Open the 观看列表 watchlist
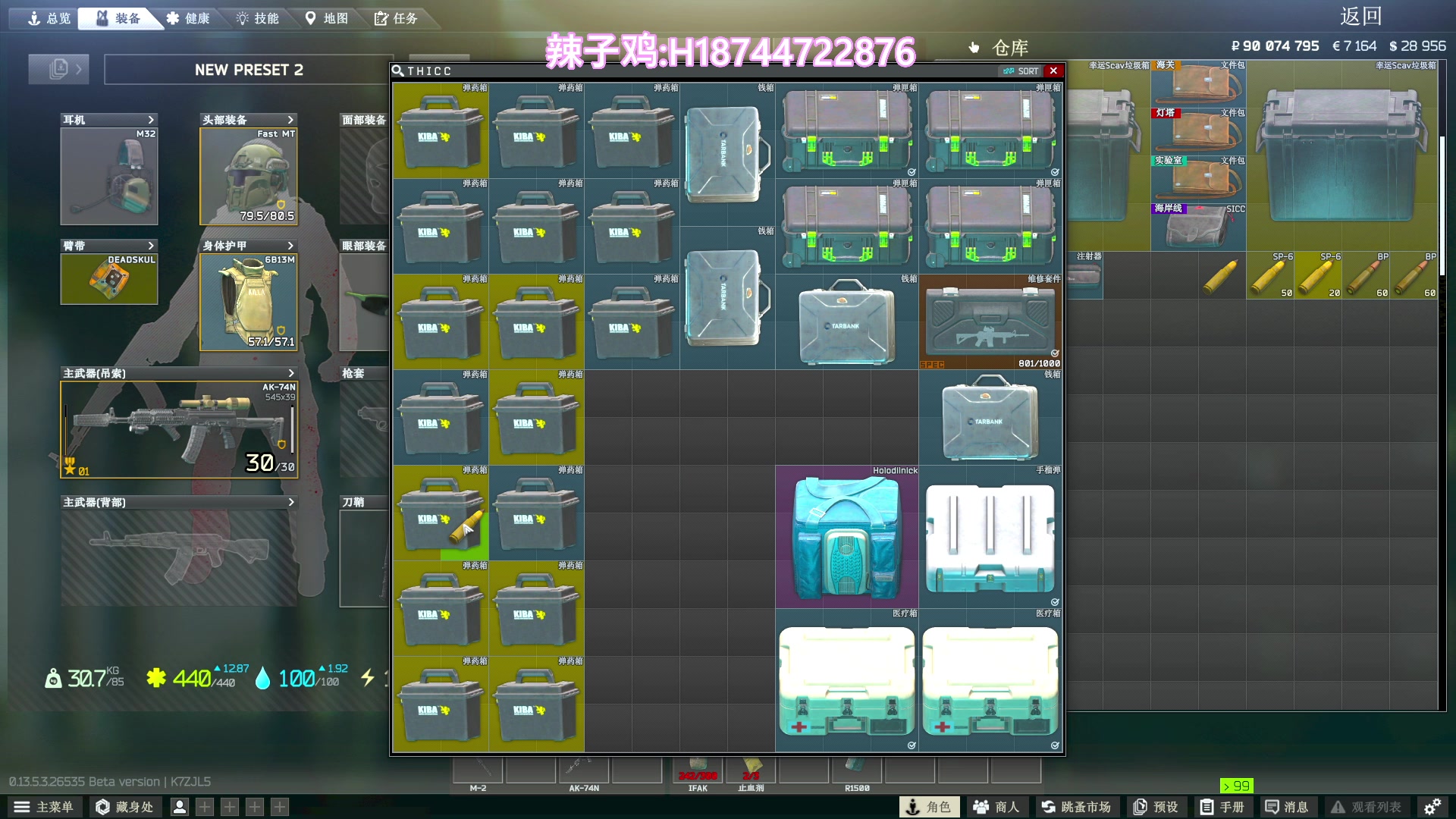 tap(1367, 807)
